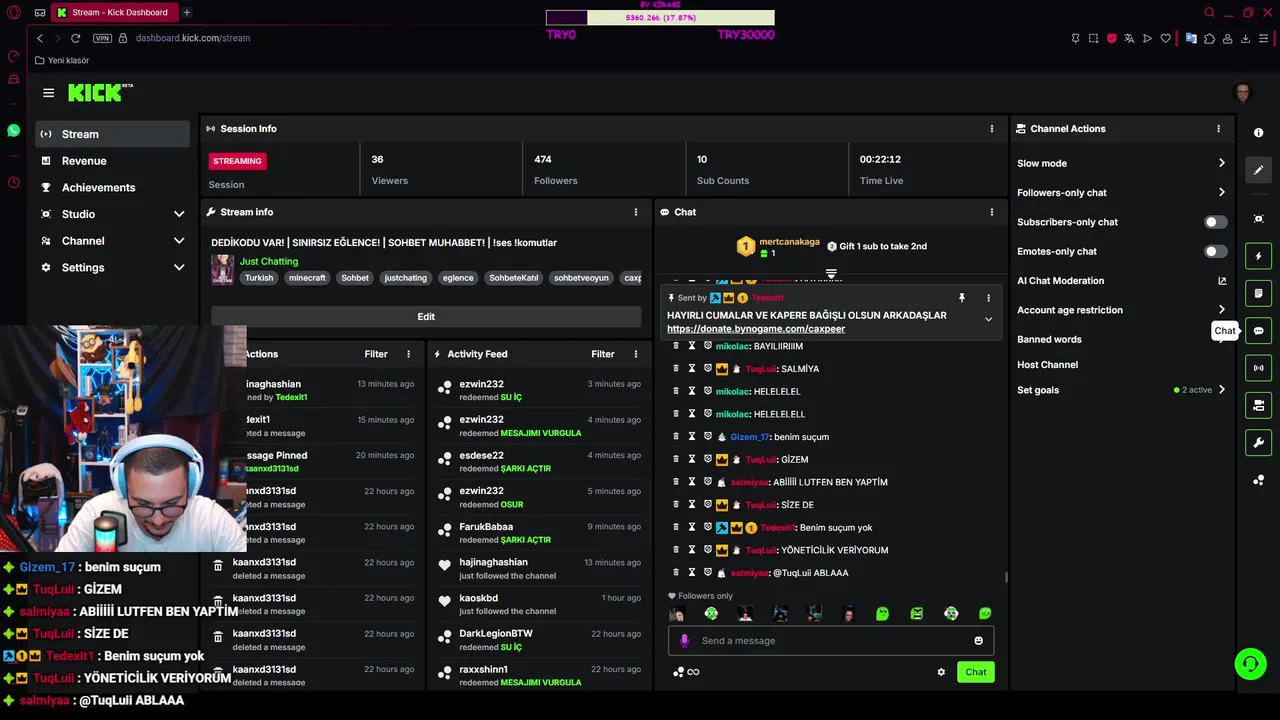Open Revenue in left navigation
The image size is (1280, 720).
112,161
